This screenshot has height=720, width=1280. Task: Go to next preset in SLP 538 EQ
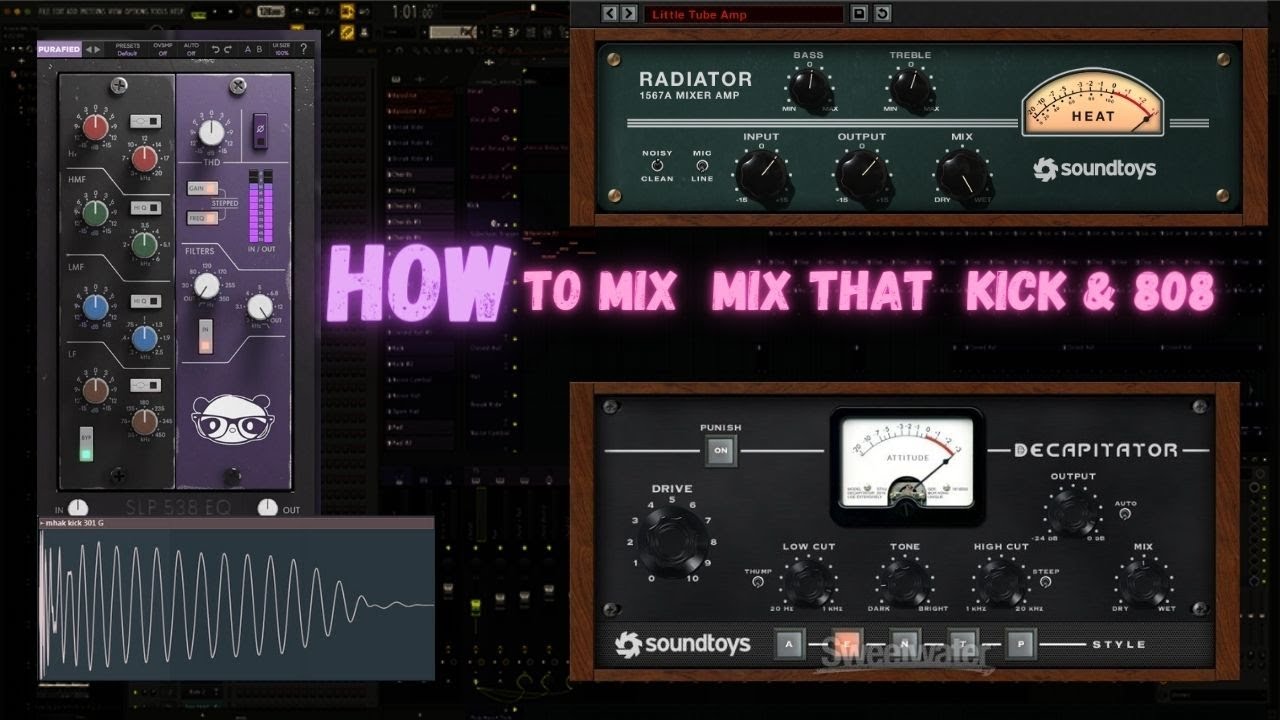pyautogui.click(x=98, y=49)
